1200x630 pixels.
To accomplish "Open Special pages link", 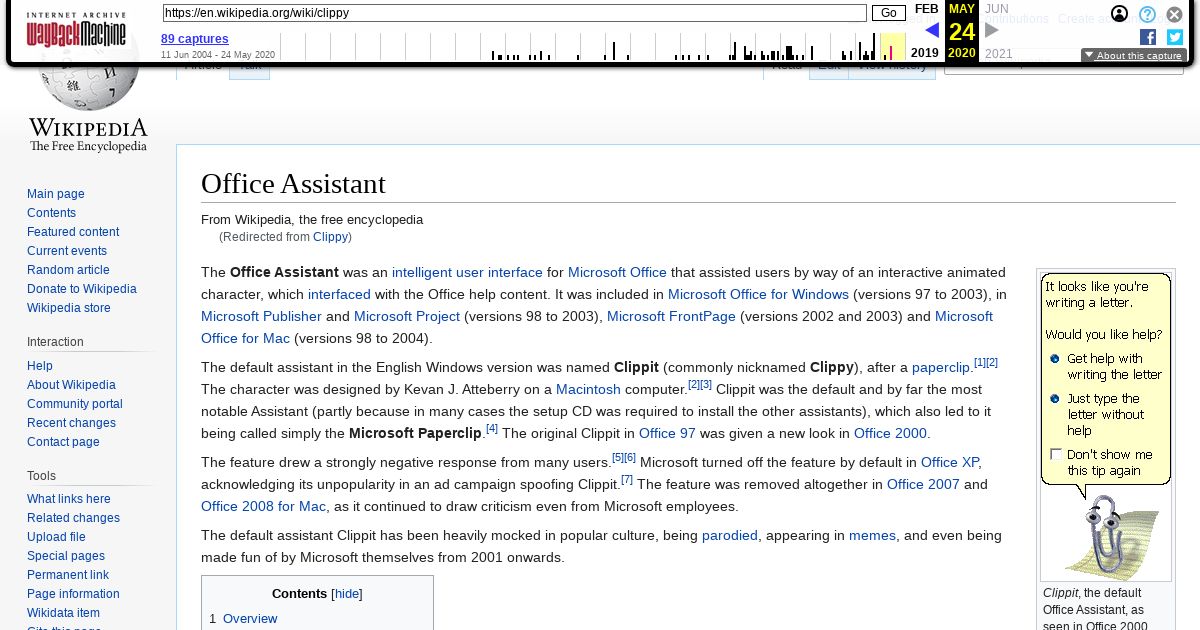I will point(66,556).
